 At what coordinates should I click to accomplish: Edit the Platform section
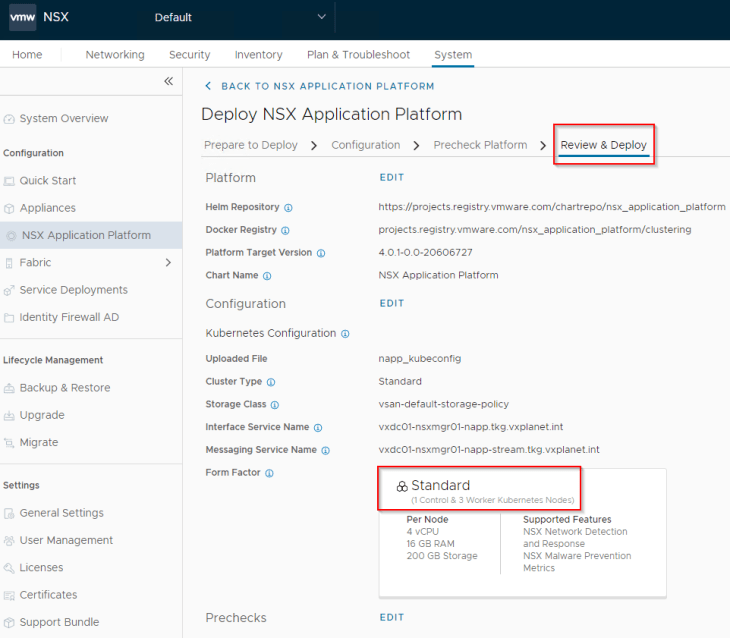point(392,177)
